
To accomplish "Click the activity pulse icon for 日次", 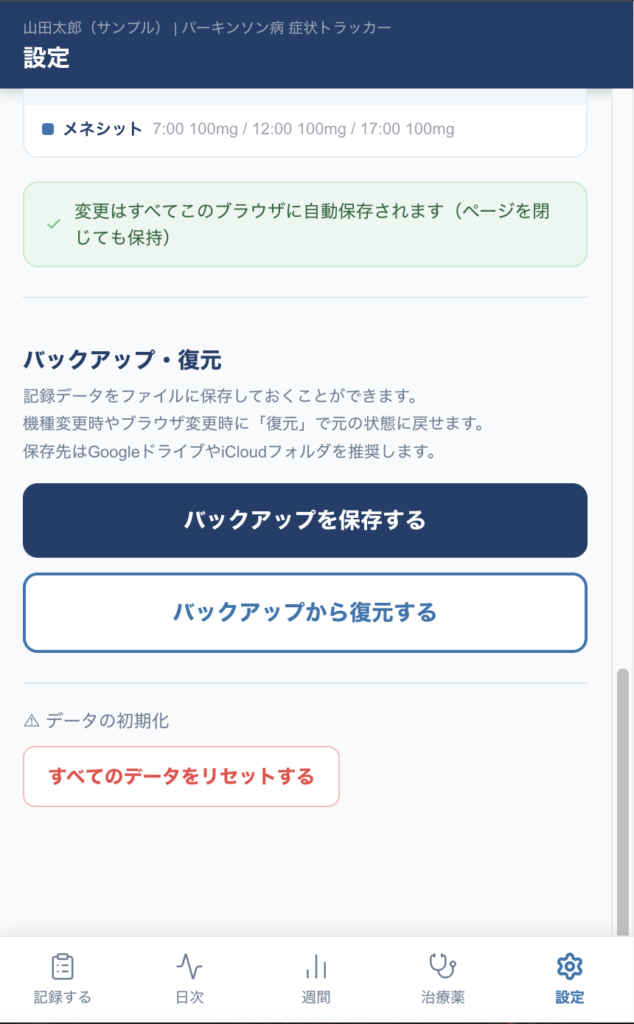I will point(189,966).
